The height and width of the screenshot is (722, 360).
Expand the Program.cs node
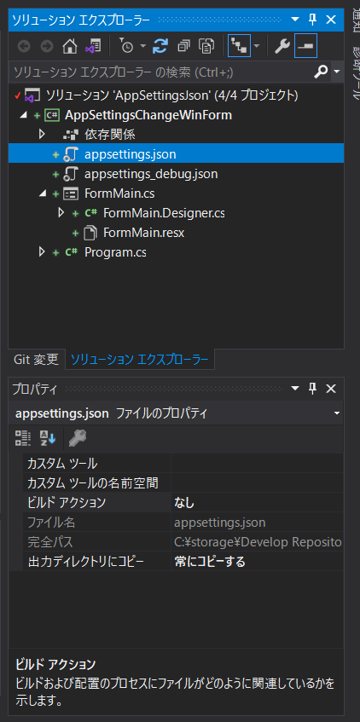click(x=42, y=252)
